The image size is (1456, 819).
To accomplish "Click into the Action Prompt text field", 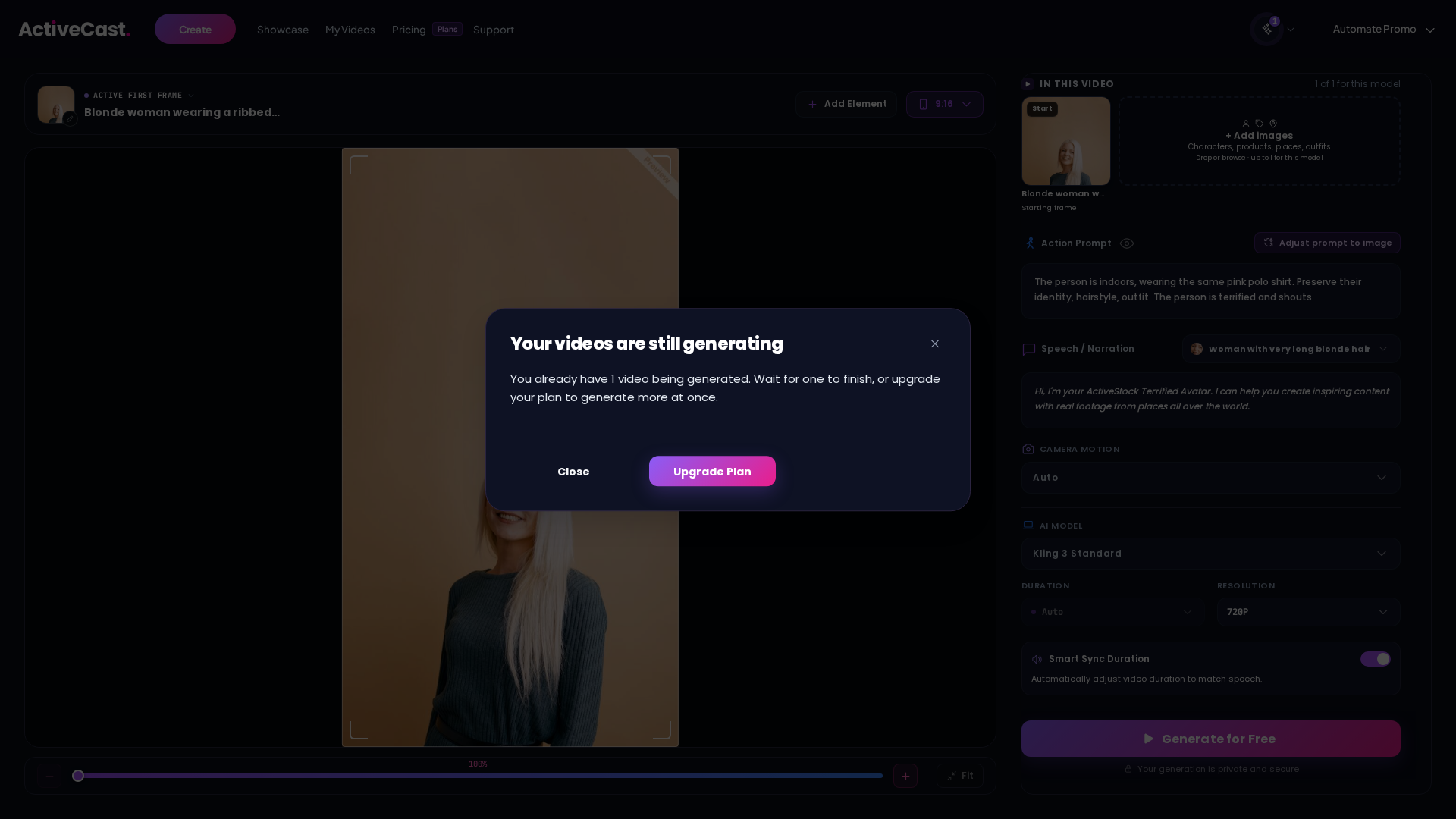I will (1211, 291).
